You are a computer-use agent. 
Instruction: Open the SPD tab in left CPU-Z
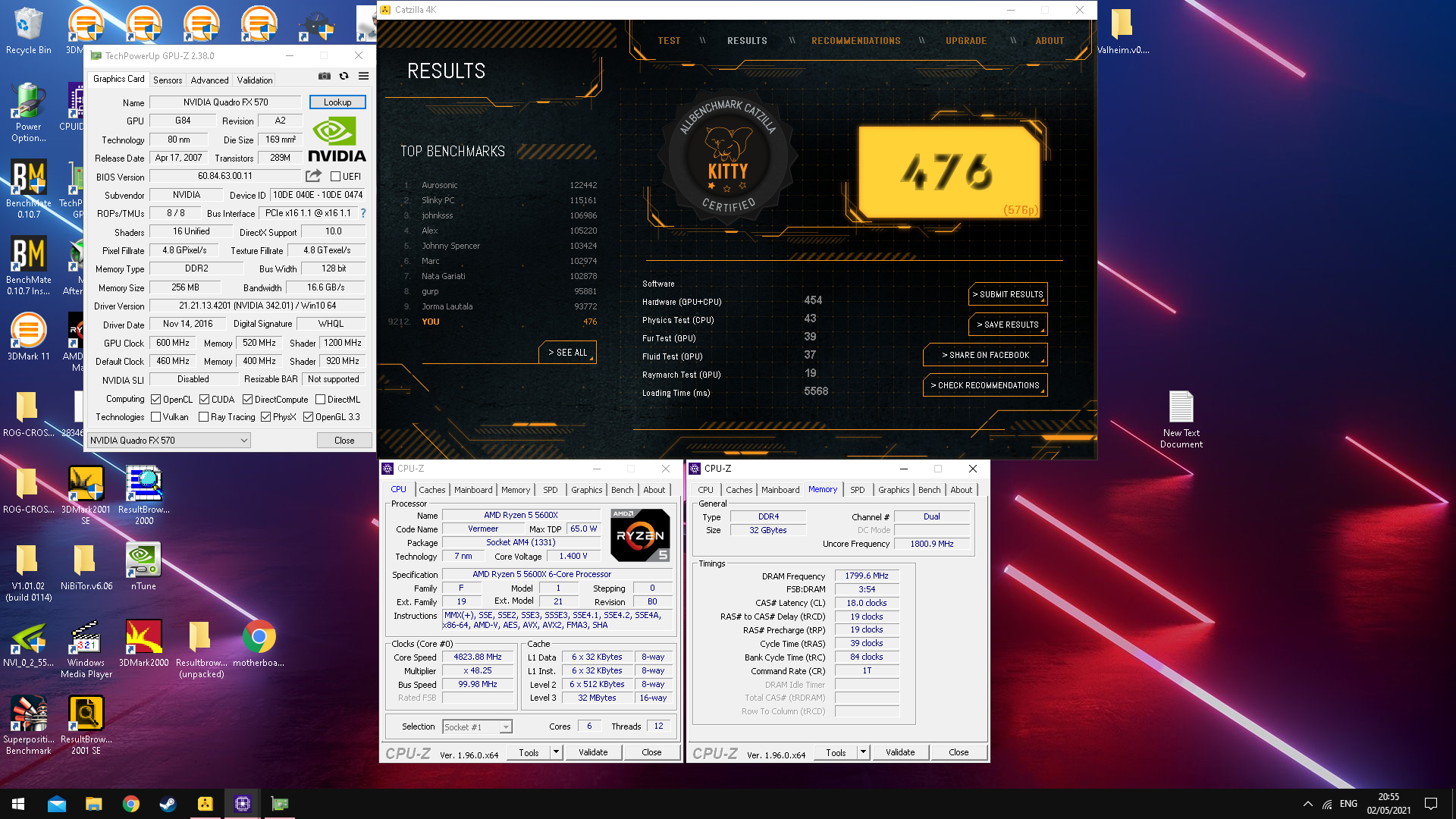[x=551, y=490]
